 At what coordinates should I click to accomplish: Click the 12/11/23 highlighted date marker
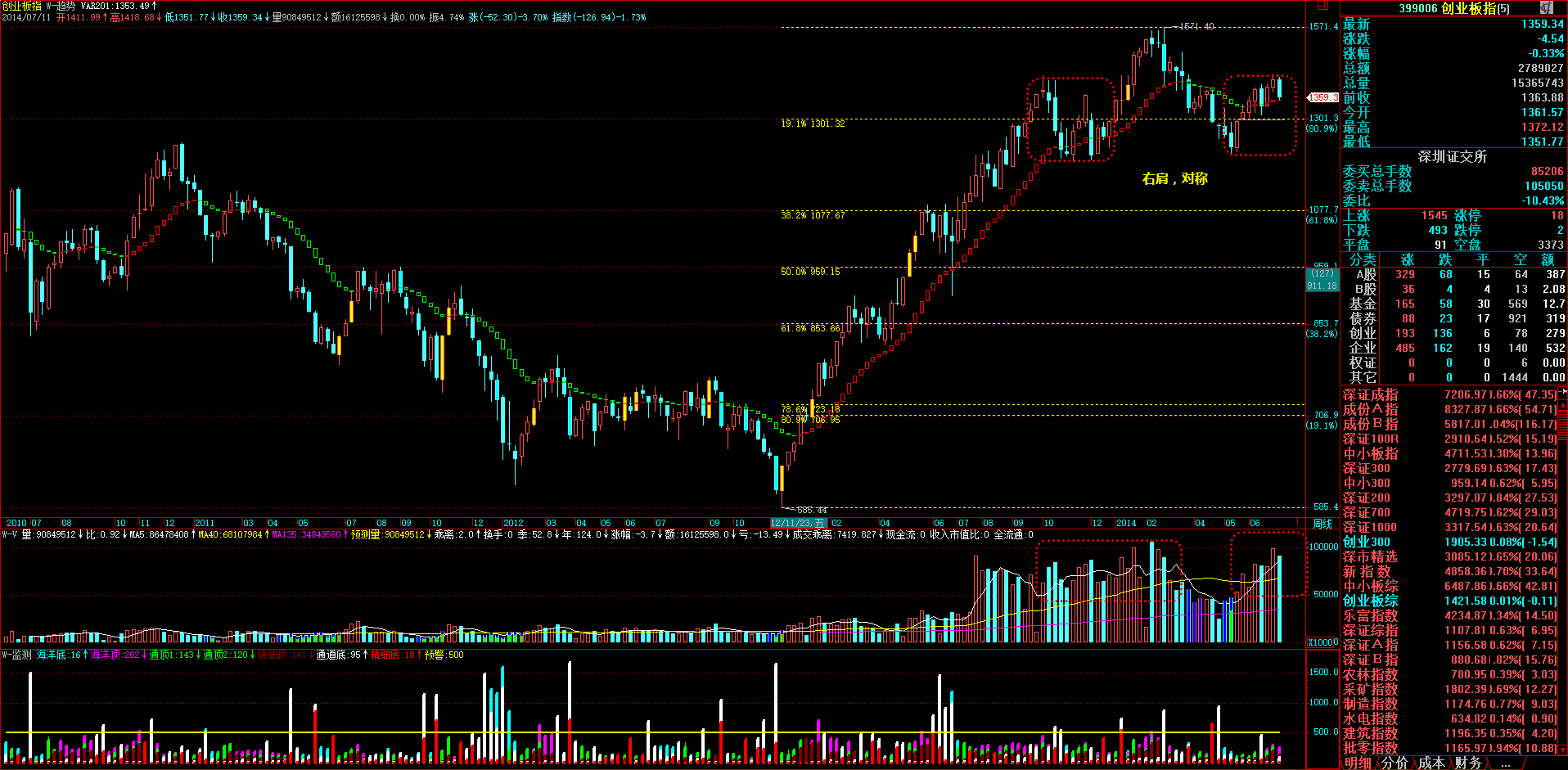click(x=799, y=523)
